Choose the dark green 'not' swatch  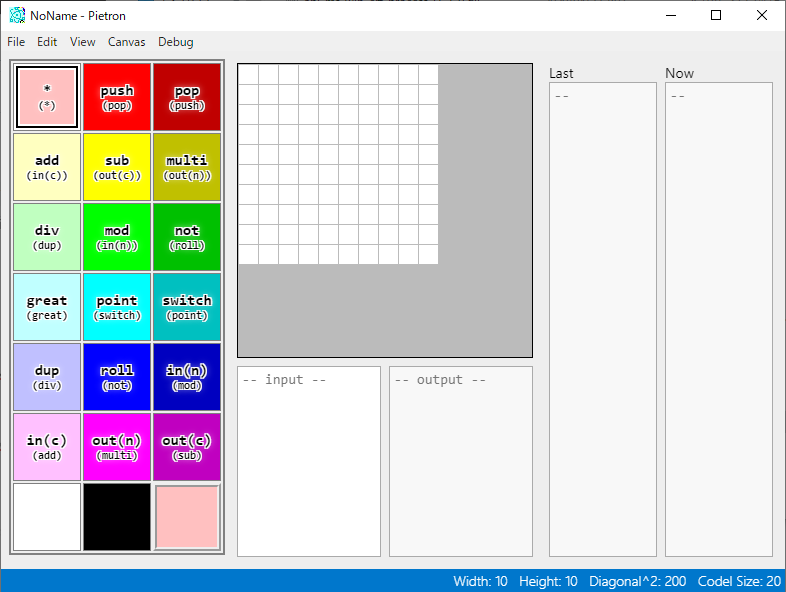coord(187,237)
